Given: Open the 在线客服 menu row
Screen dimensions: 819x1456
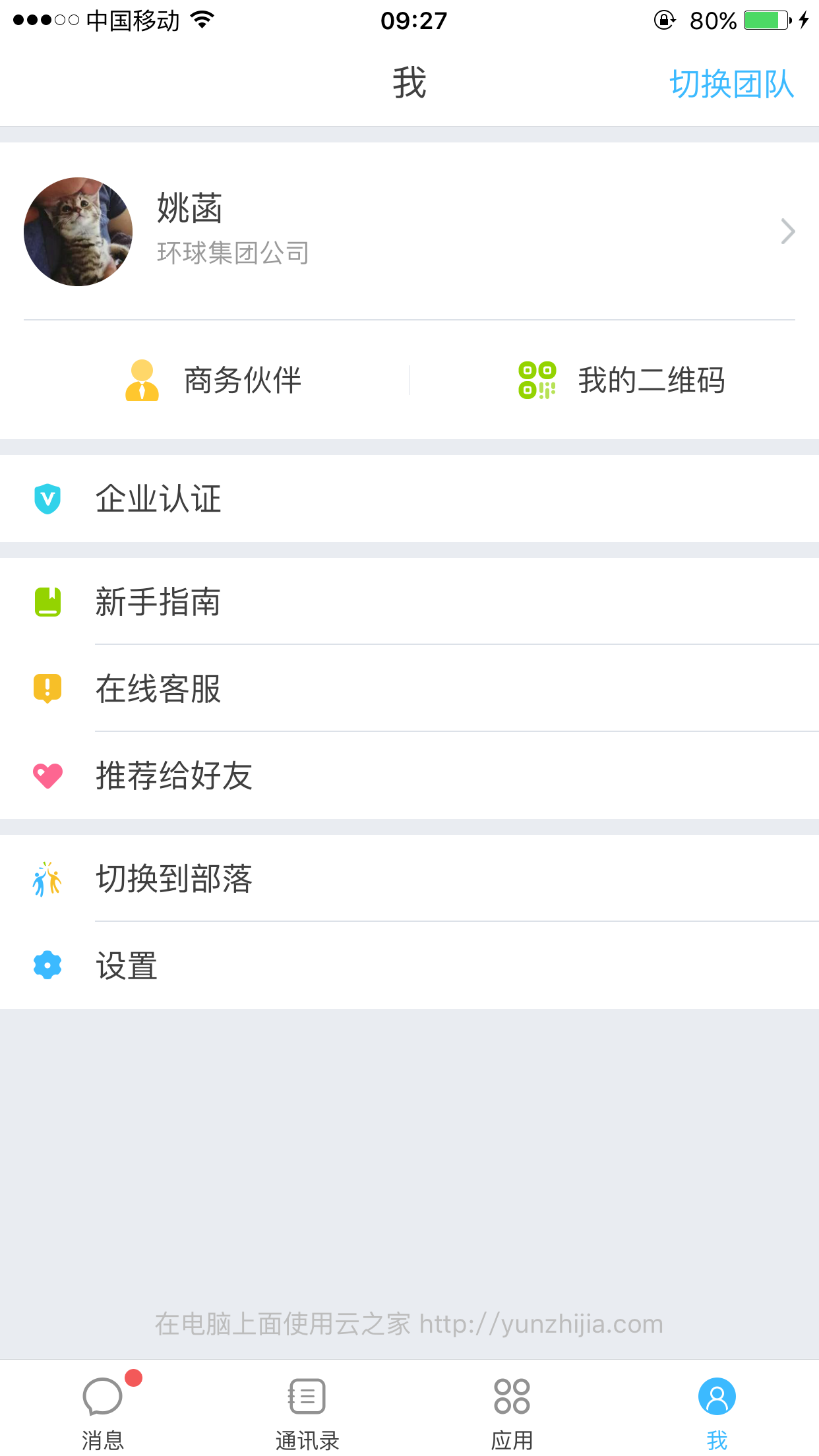Looking at the screenshot, I should point(409,688).
